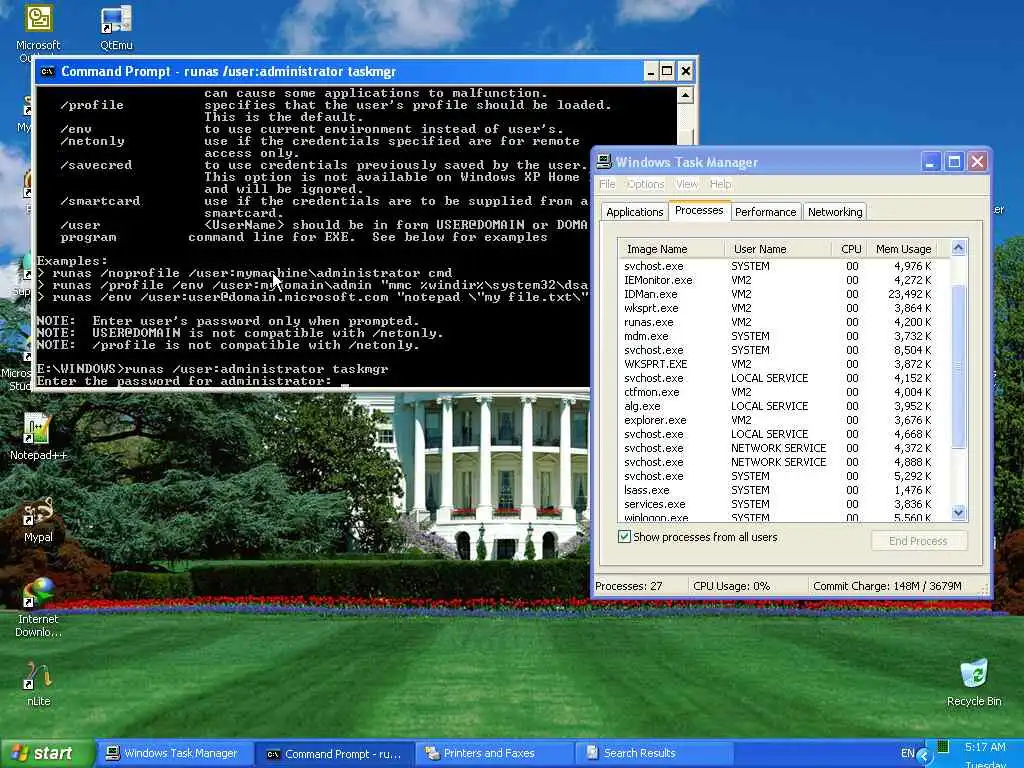Open the Help menu in Task Manager
Screen dimensions: 1024x768
pyautogui.click(x=720, y=184)
